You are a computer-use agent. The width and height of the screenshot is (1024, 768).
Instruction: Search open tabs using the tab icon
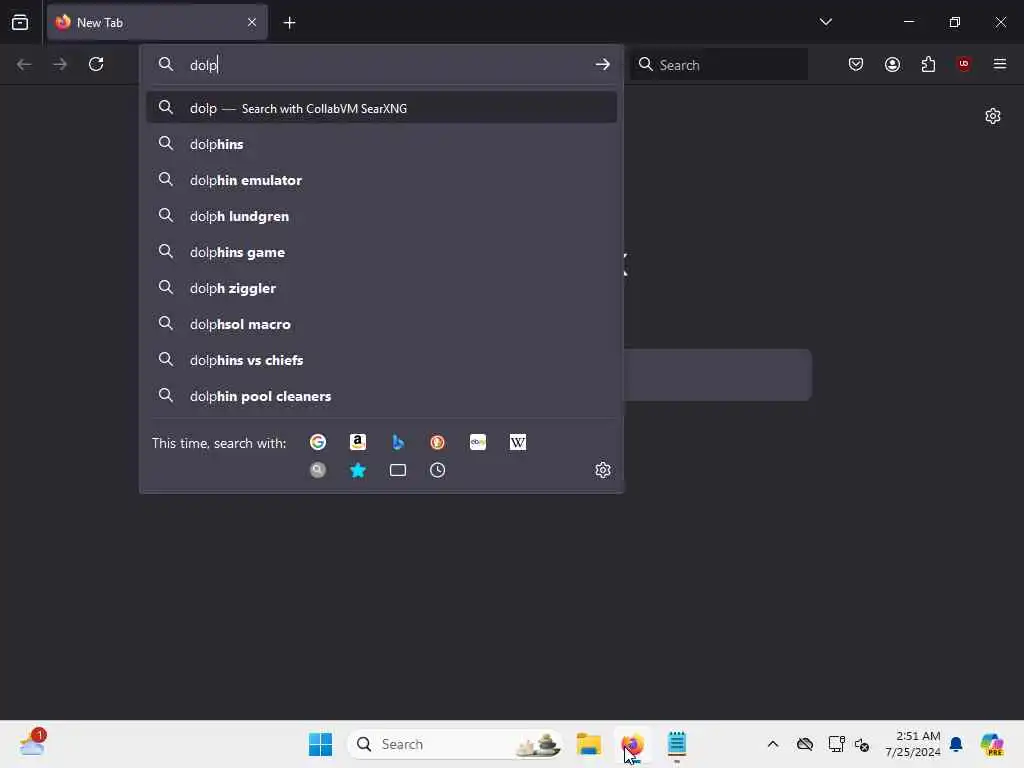point(398,470)
